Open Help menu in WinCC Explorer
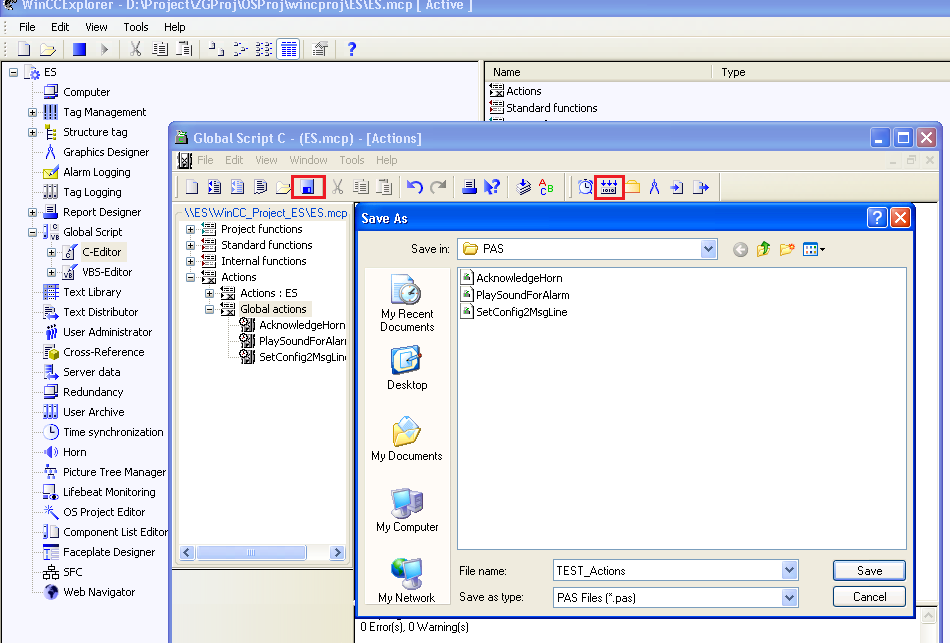 click(174, 27)
